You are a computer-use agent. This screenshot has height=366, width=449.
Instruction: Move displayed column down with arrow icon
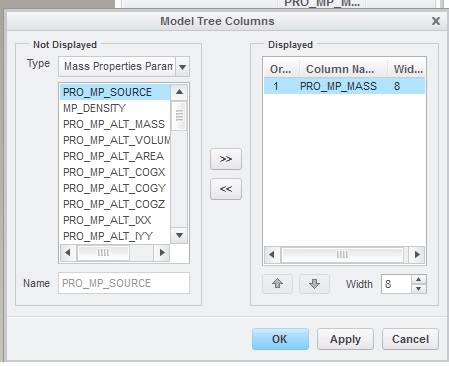coord(314,284)
